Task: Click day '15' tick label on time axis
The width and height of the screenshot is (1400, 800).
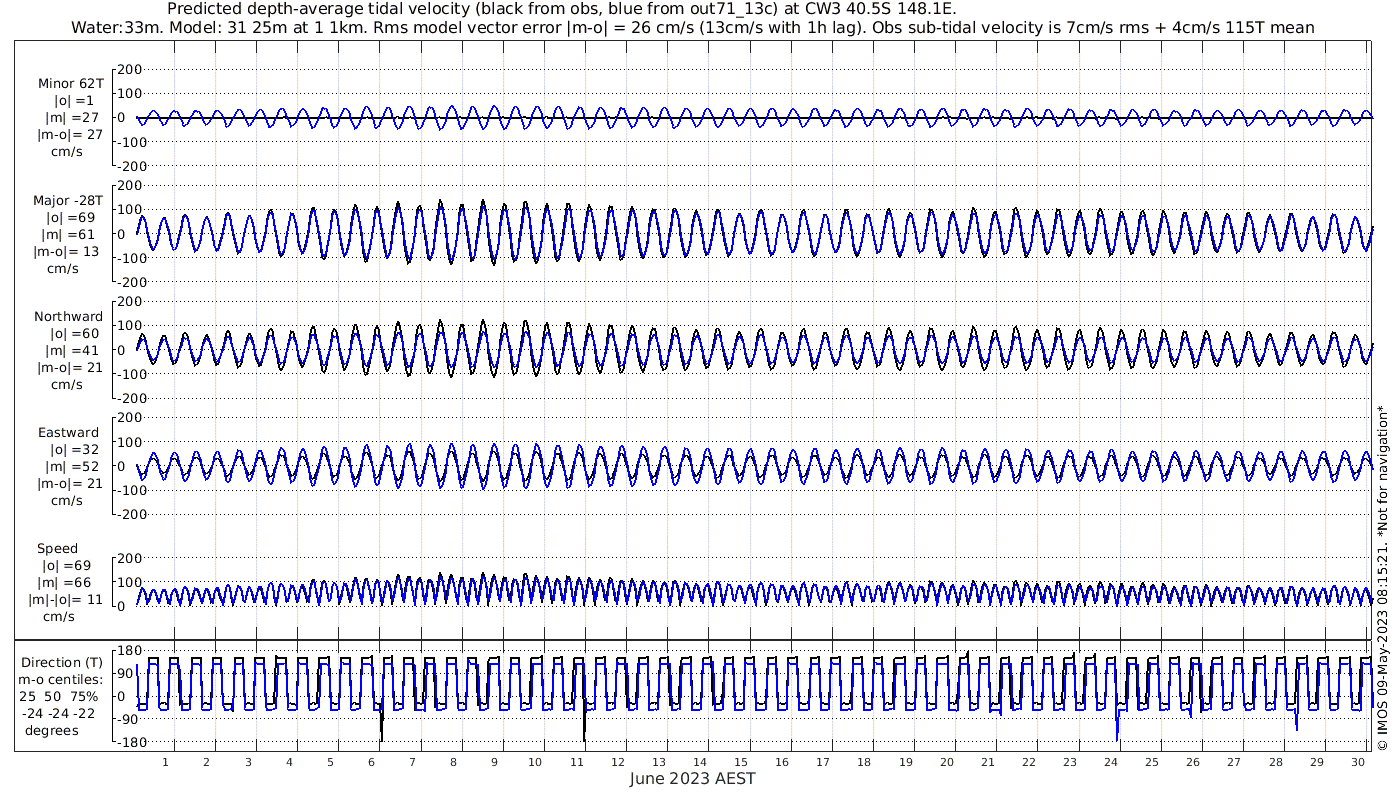Action: pos(740,762)
